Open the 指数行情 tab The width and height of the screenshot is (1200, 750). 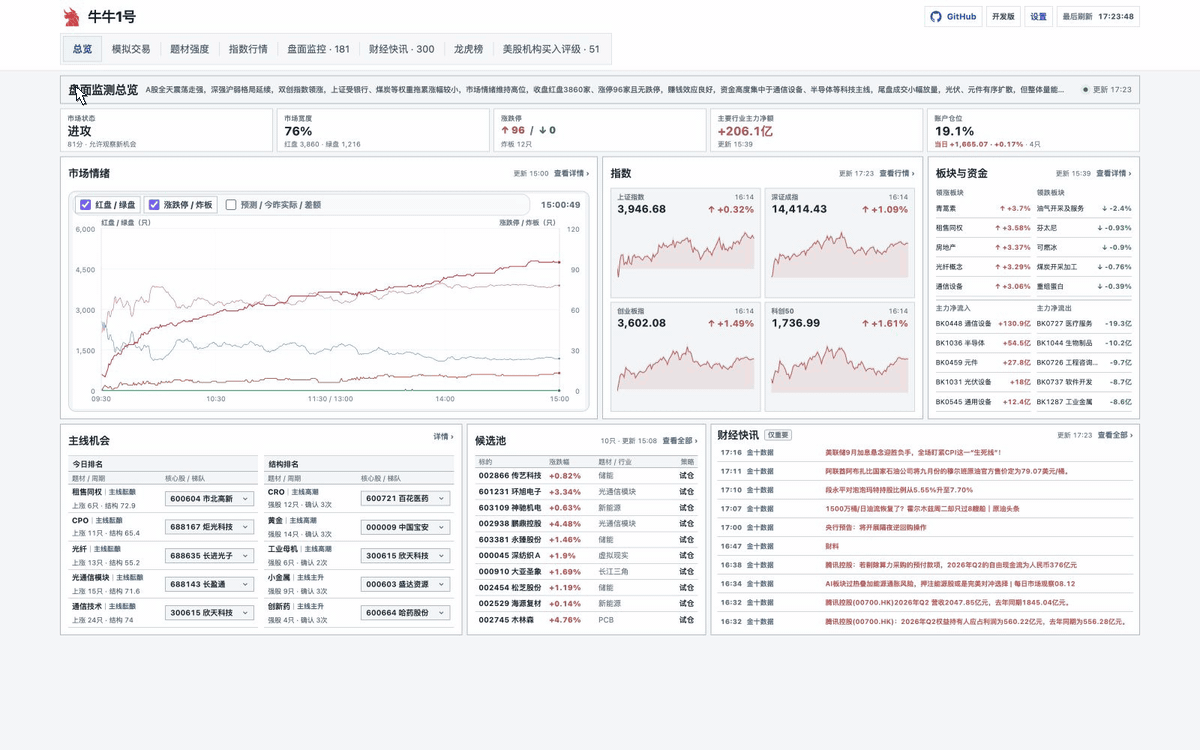(248, 48)
